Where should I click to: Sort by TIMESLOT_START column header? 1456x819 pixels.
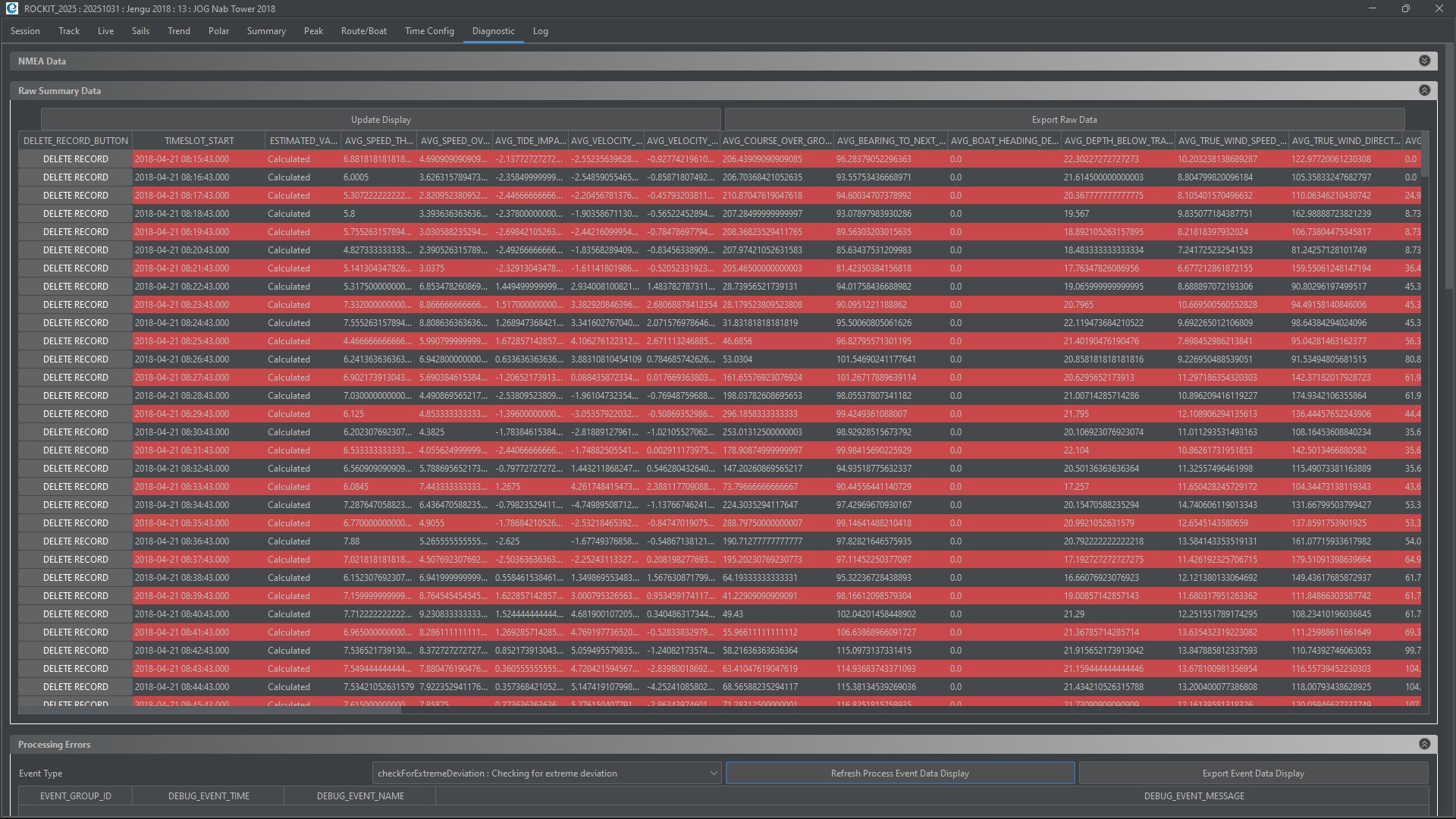click(x=199, y=141)
